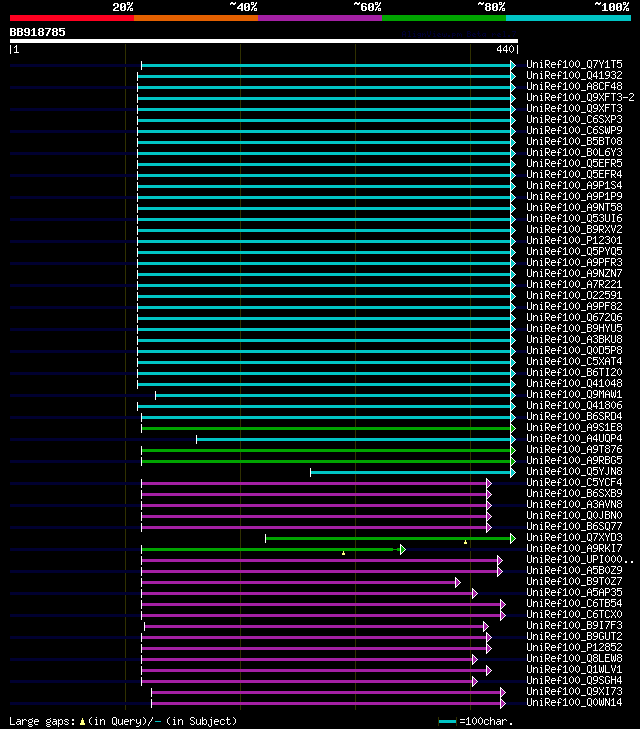This screenshot has height=729, width=640.
Task: Click the UniRef100_A9S1E8 label
Action: click(x=574, y=427)
